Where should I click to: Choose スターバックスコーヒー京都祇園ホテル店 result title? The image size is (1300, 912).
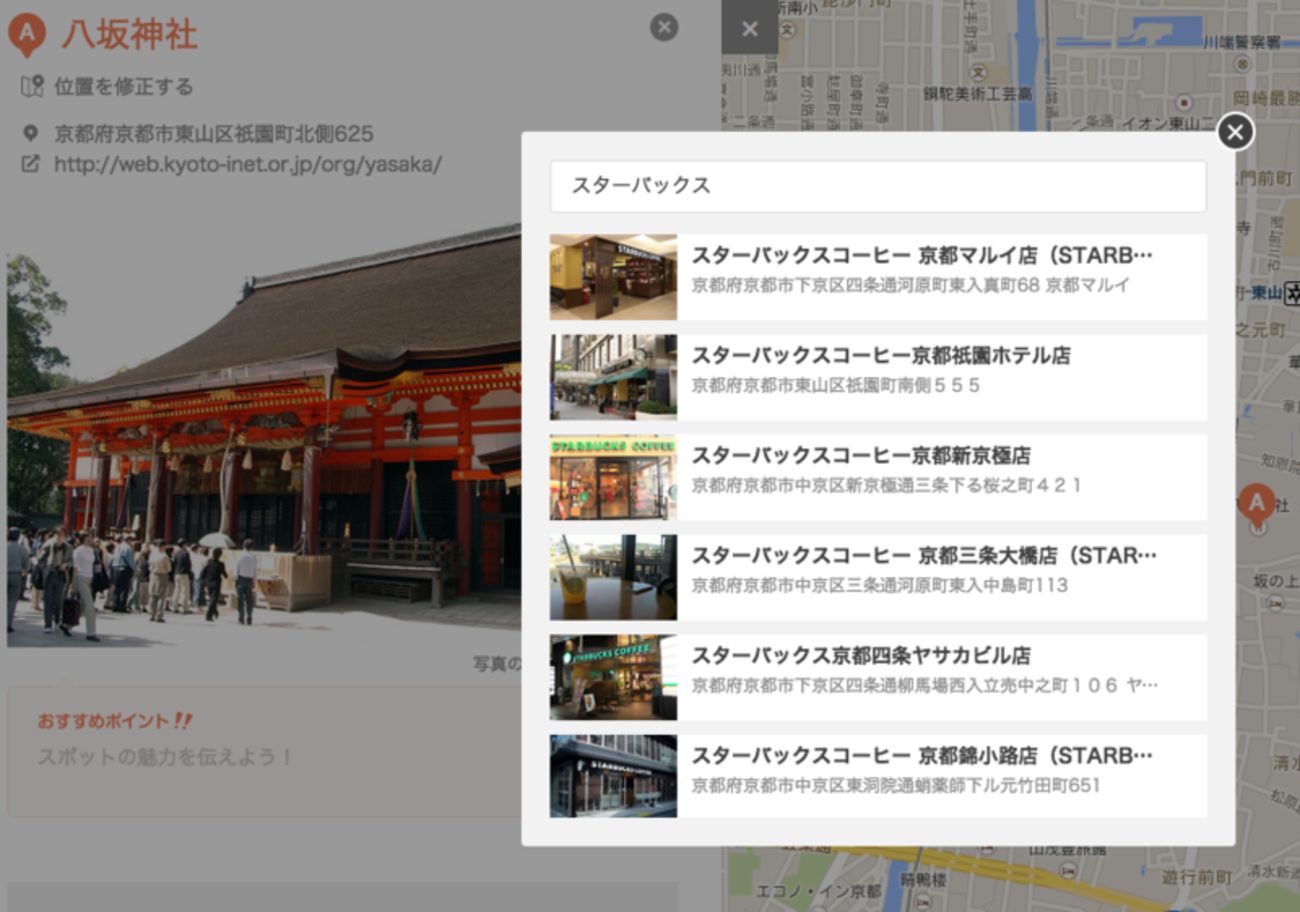(x=881, y=356)
